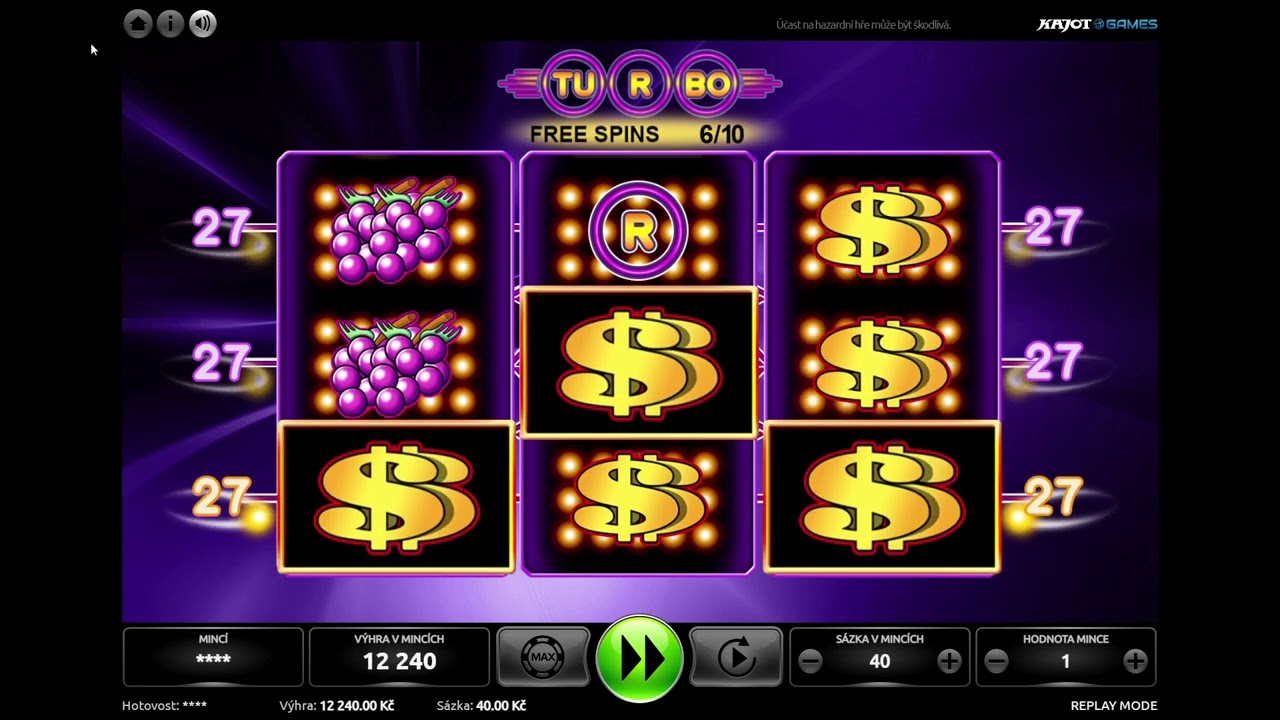Open the game info button
The height and width of the screenshot is (720, 1280).
171,23
